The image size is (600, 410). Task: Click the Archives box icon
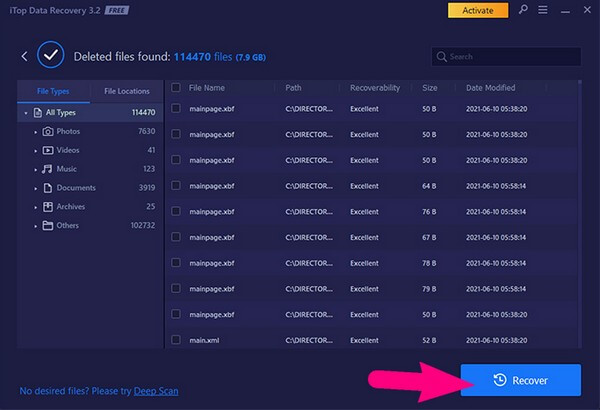pos(47,207)
